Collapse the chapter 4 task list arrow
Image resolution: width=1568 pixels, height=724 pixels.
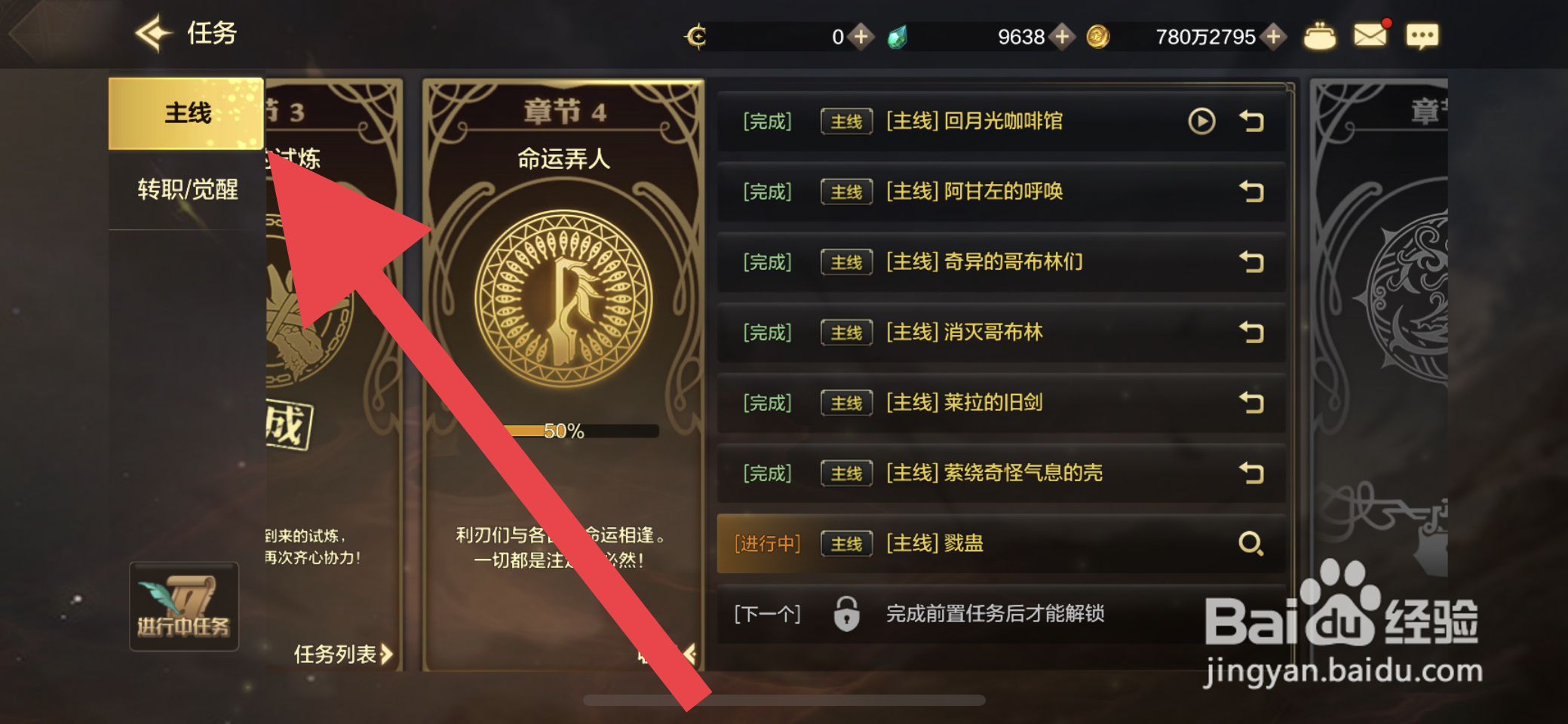point(688,653)
